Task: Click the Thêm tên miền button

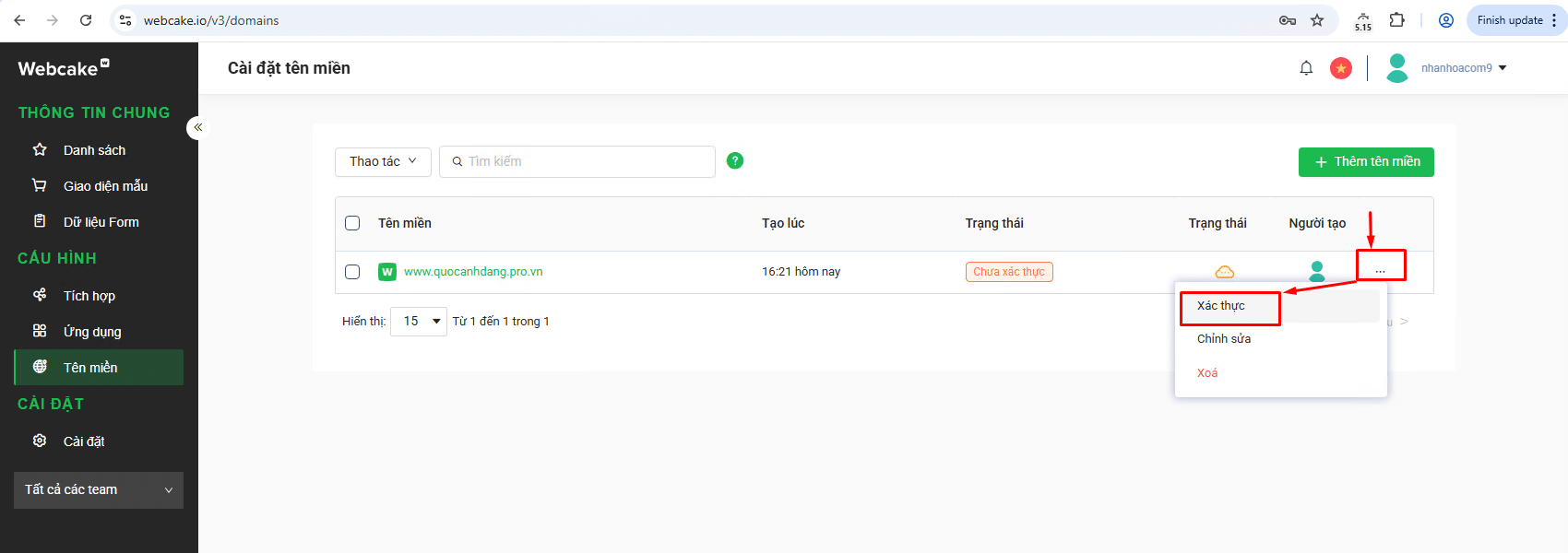Action: [x=1366, y=161]
